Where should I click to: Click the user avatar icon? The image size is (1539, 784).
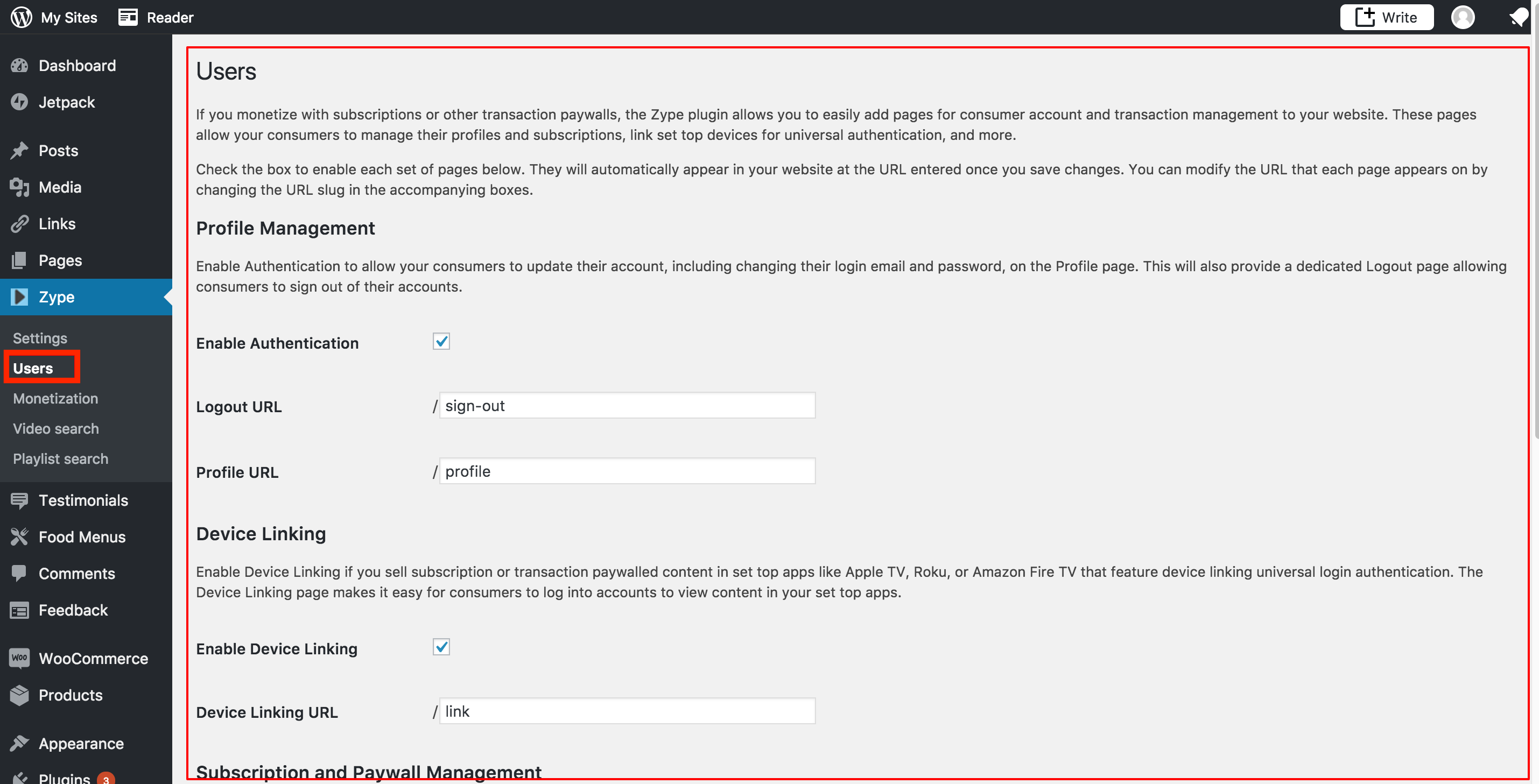tap(1463, 17)
